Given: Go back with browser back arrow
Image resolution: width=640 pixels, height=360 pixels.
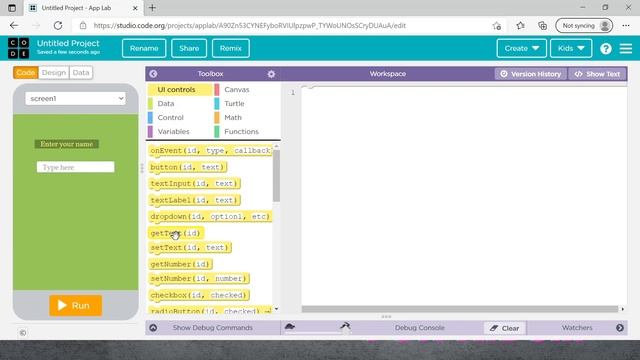Looking at the screenshot, I should (14, 25).
